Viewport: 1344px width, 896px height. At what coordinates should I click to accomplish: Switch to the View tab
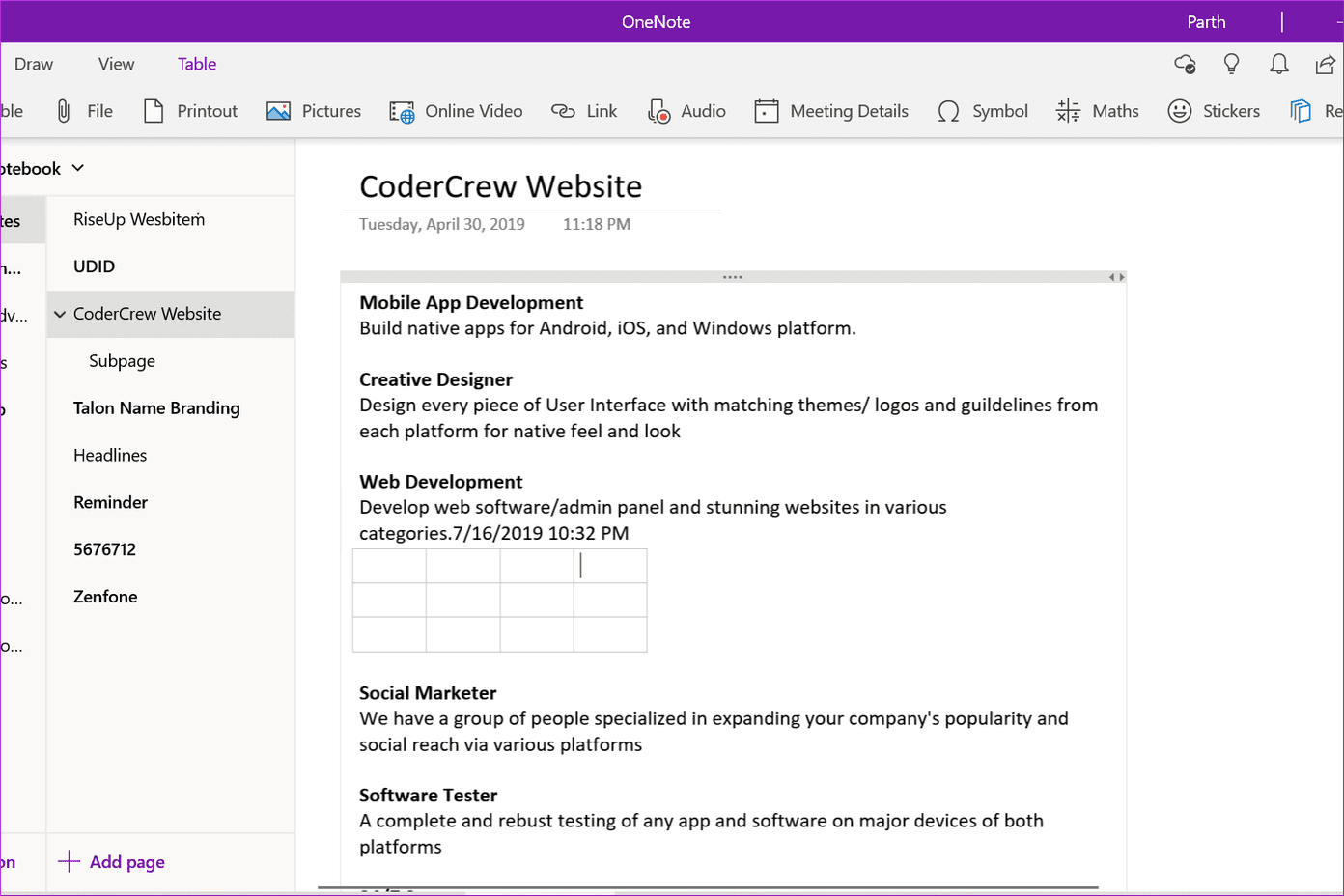(116, 64)
